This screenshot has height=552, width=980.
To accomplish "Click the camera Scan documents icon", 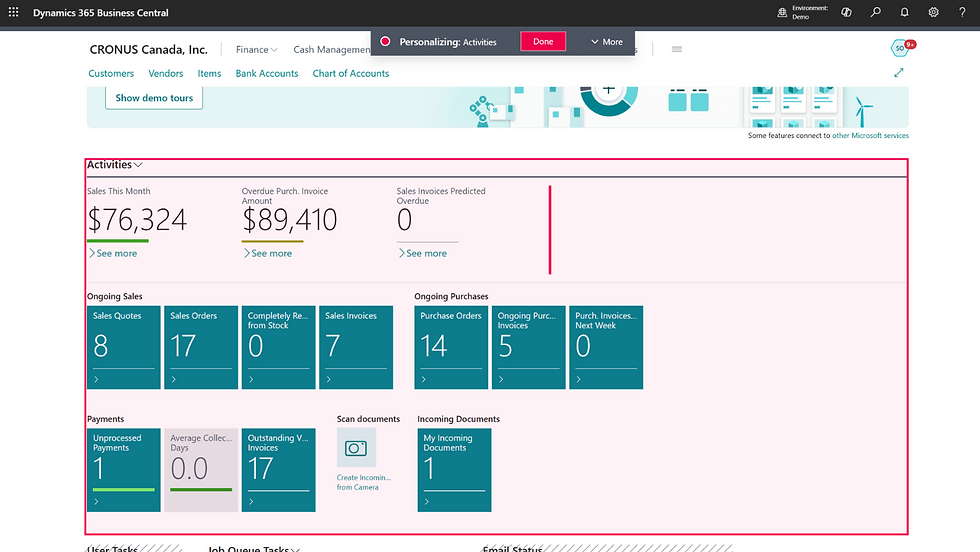I will 356,448.
